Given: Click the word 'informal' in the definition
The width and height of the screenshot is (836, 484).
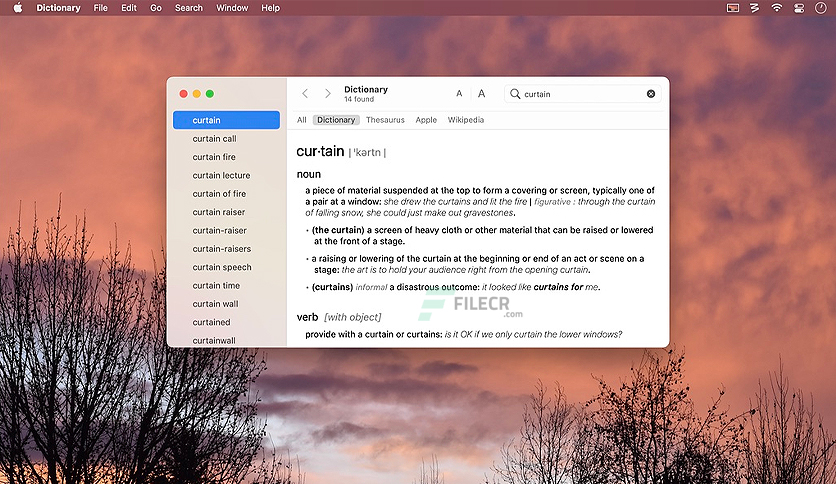Looking at the screenshot, I should coord(371,287).
